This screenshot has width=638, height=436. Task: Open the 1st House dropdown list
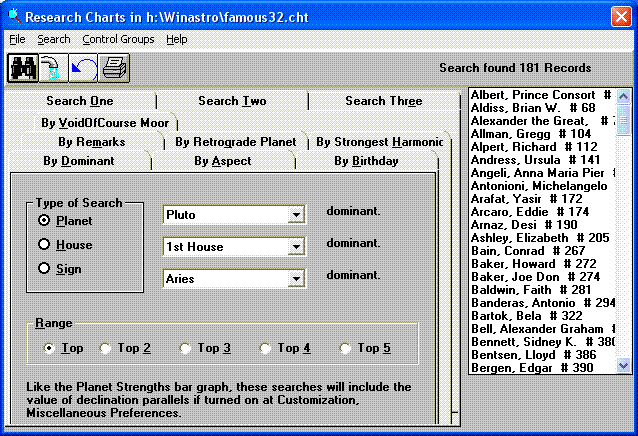pyautogui.click(x=295, y=247)
